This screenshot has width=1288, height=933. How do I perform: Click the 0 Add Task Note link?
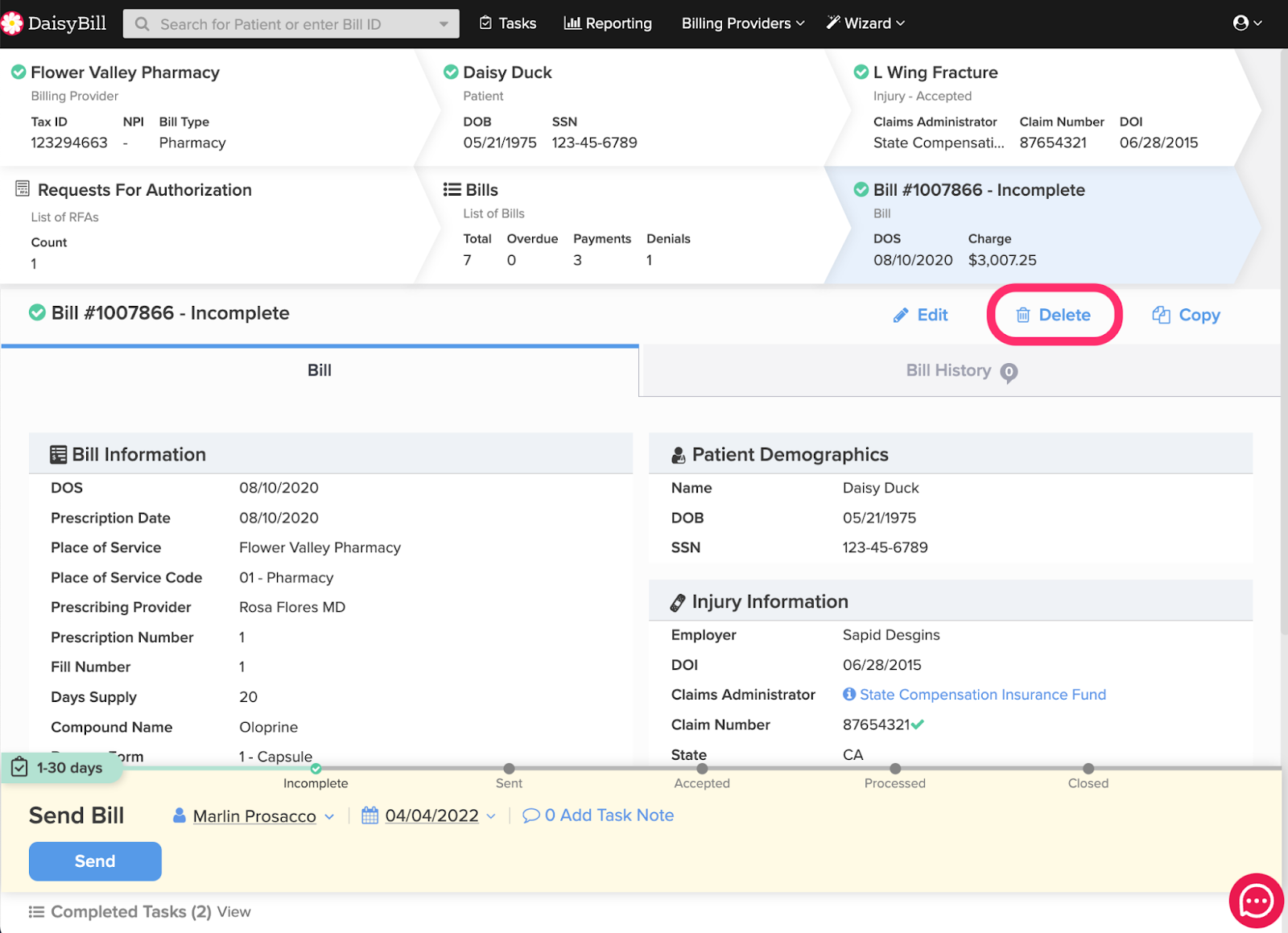click(598, 815)
